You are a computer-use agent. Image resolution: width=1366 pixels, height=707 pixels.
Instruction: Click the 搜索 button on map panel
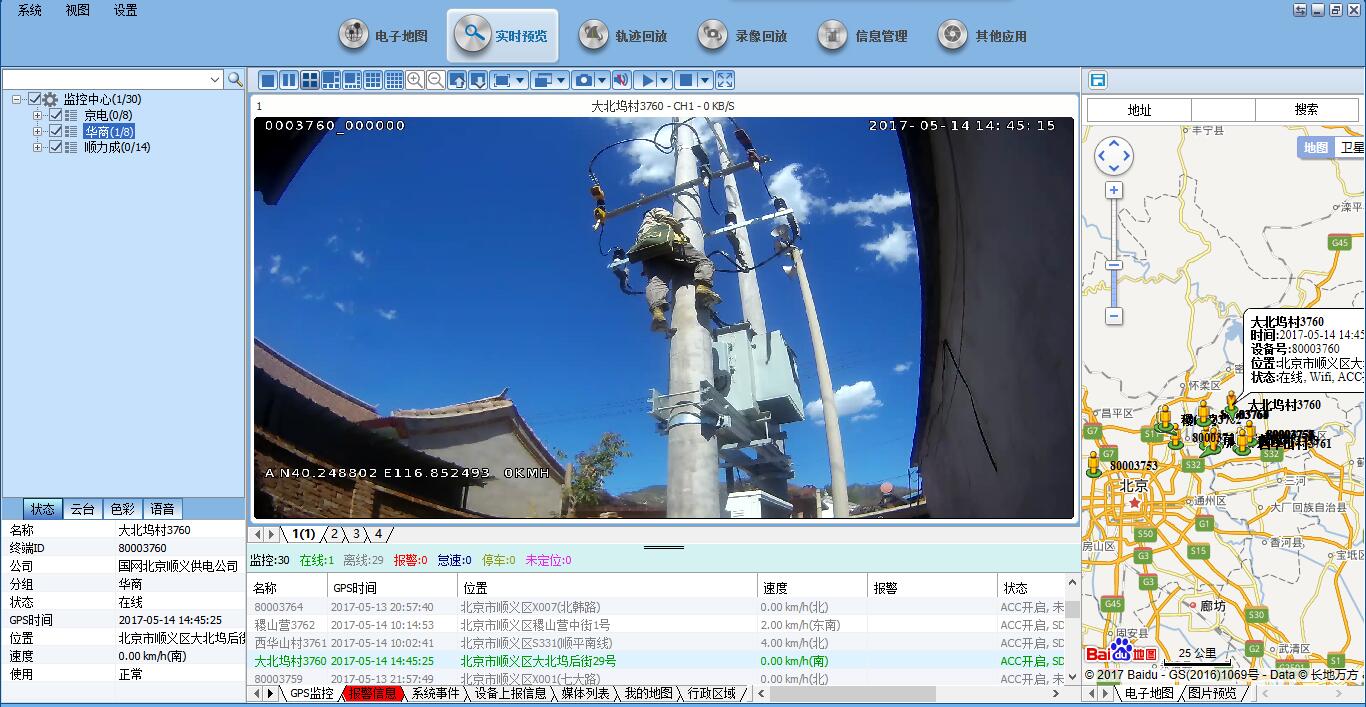coord(1306,110)
